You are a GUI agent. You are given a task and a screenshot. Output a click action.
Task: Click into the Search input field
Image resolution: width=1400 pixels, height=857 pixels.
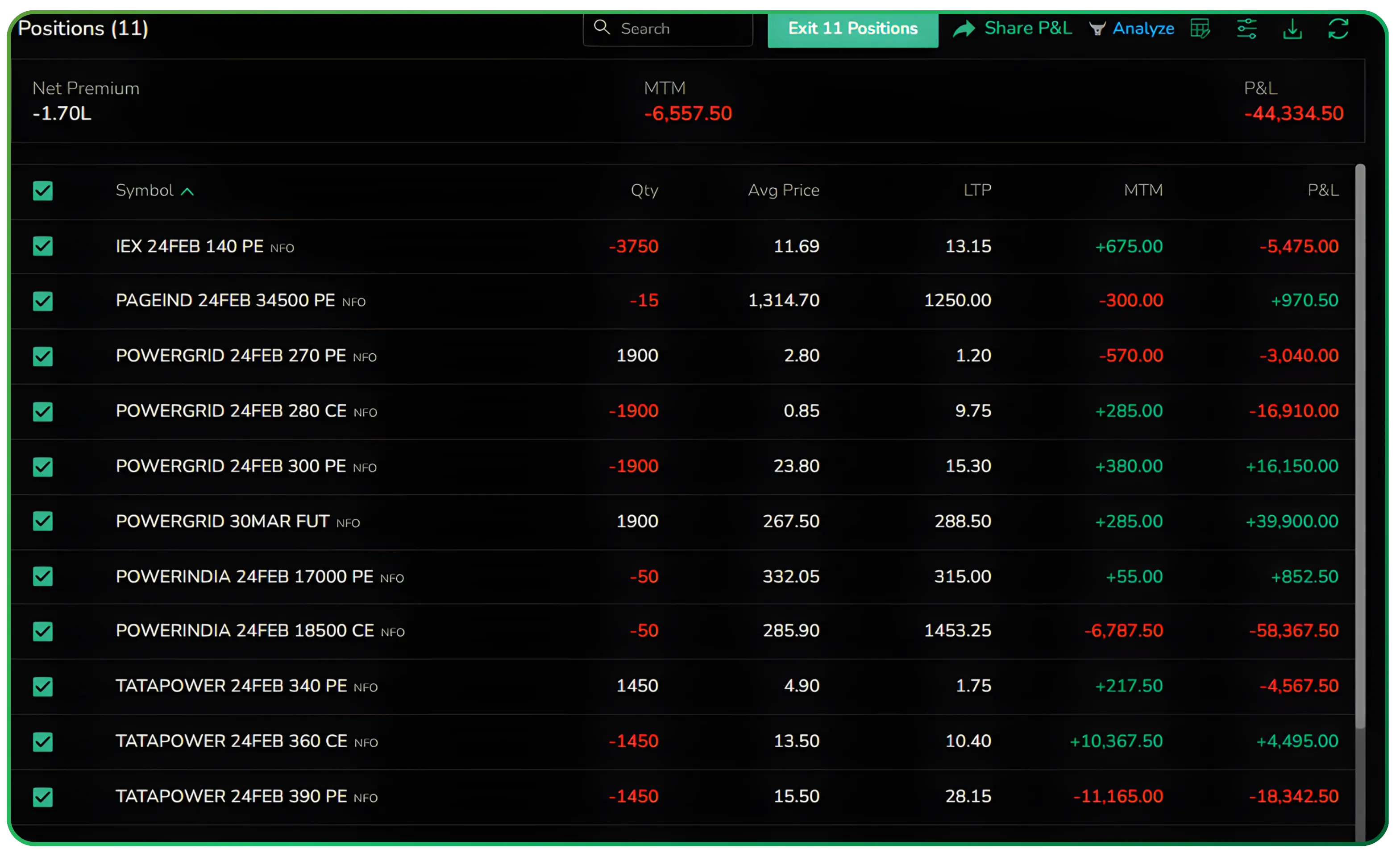point(682,29)
